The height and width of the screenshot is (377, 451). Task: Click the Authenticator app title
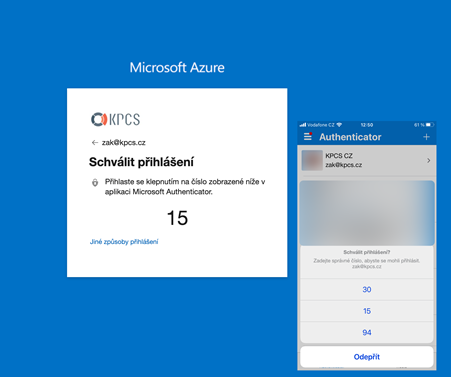pyautogui.click(x=350, y=137)
